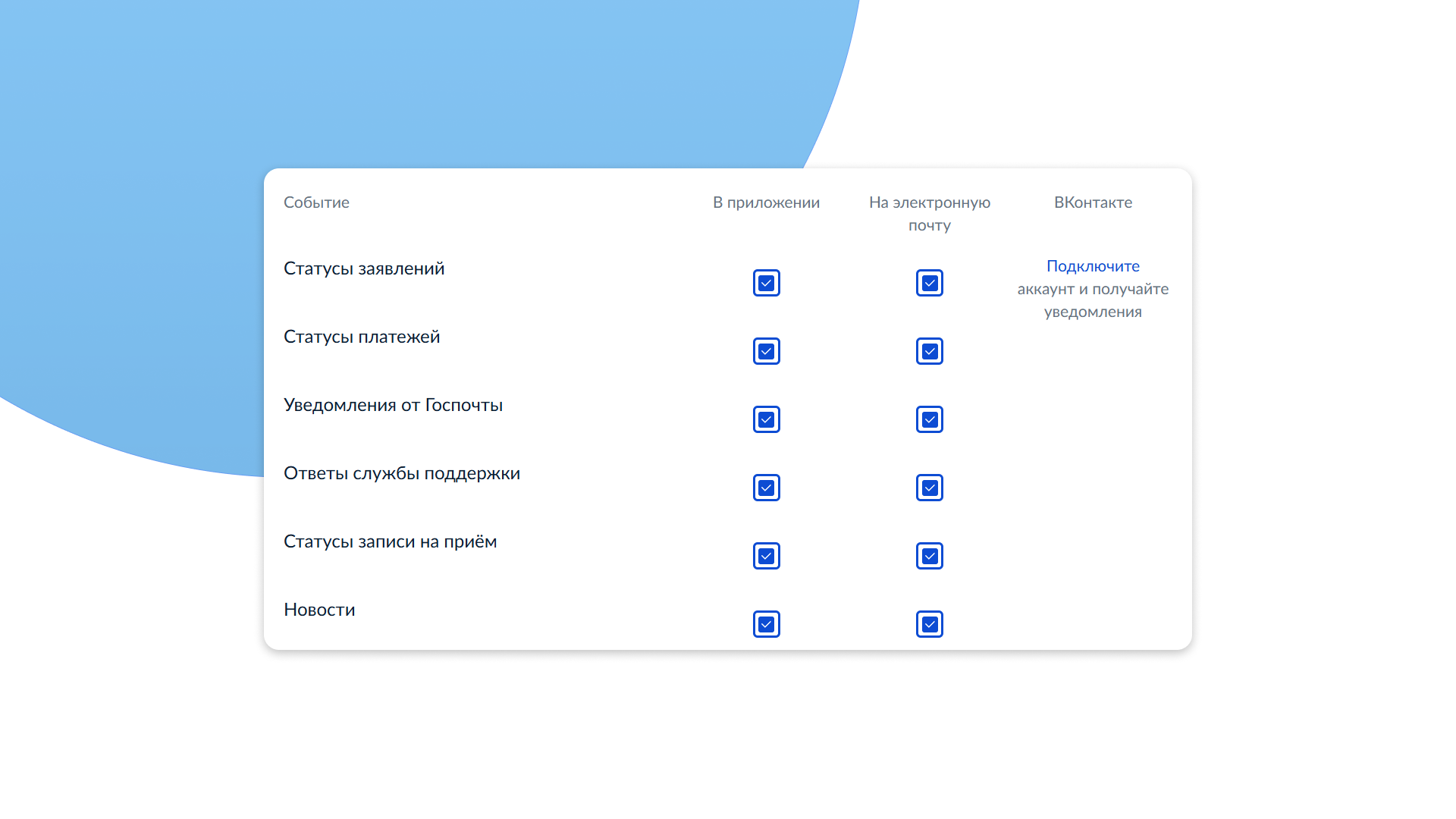
Task: Uncheck email Статусы записи на приём
Action: coord(929,556)
